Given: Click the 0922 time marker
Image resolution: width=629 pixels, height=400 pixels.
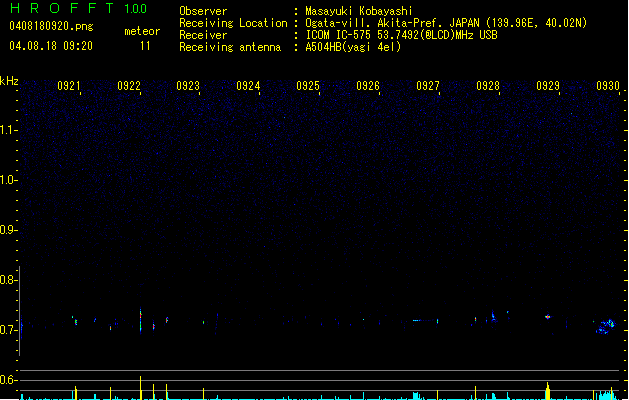Looking at the screenshot, I should pos(129,86).
